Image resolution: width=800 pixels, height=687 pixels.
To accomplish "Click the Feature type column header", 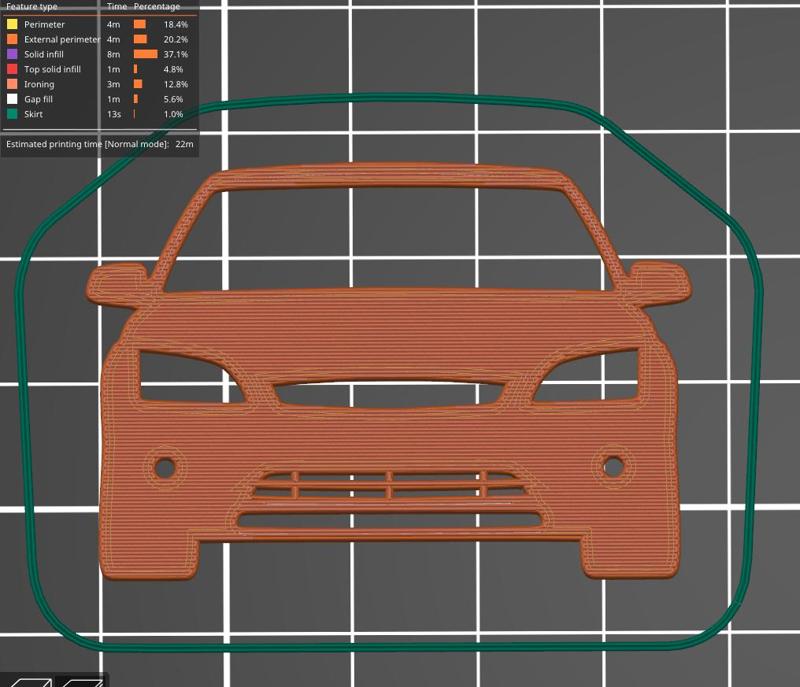I will click(x=32, y=6).
